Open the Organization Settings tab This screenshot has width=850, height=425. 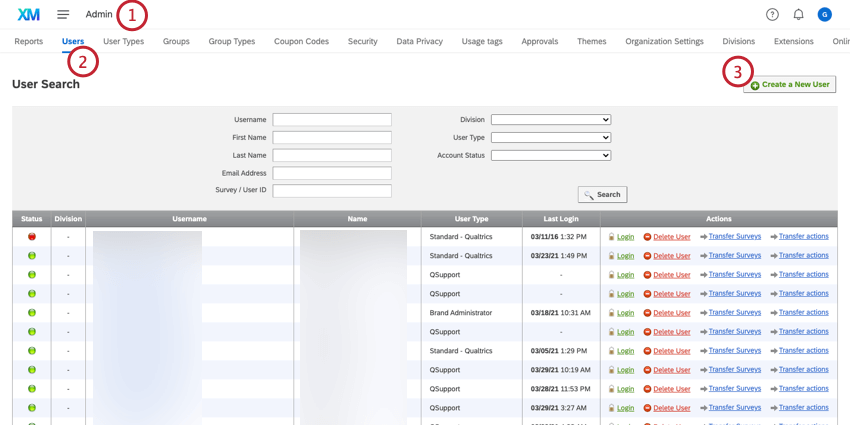coord(664,41)
